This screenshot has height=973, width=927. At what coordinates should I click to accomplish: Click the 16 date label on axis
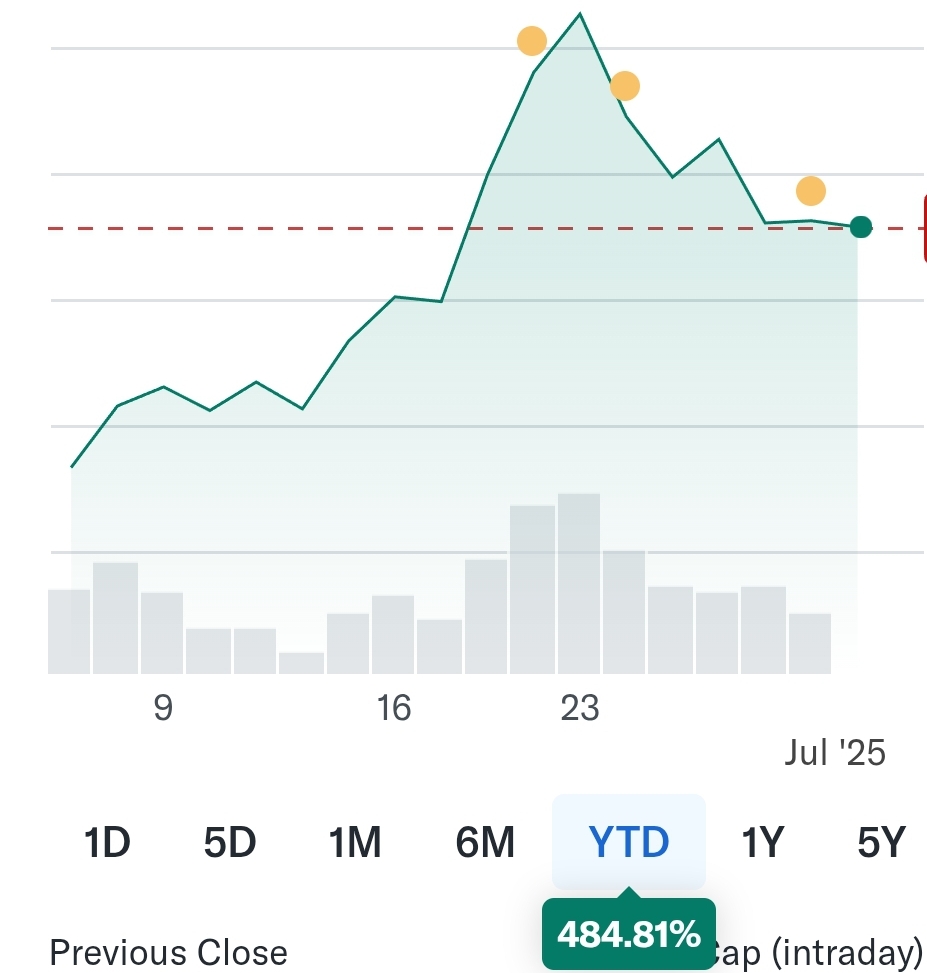pyautogui.click(x=394, y=708)
